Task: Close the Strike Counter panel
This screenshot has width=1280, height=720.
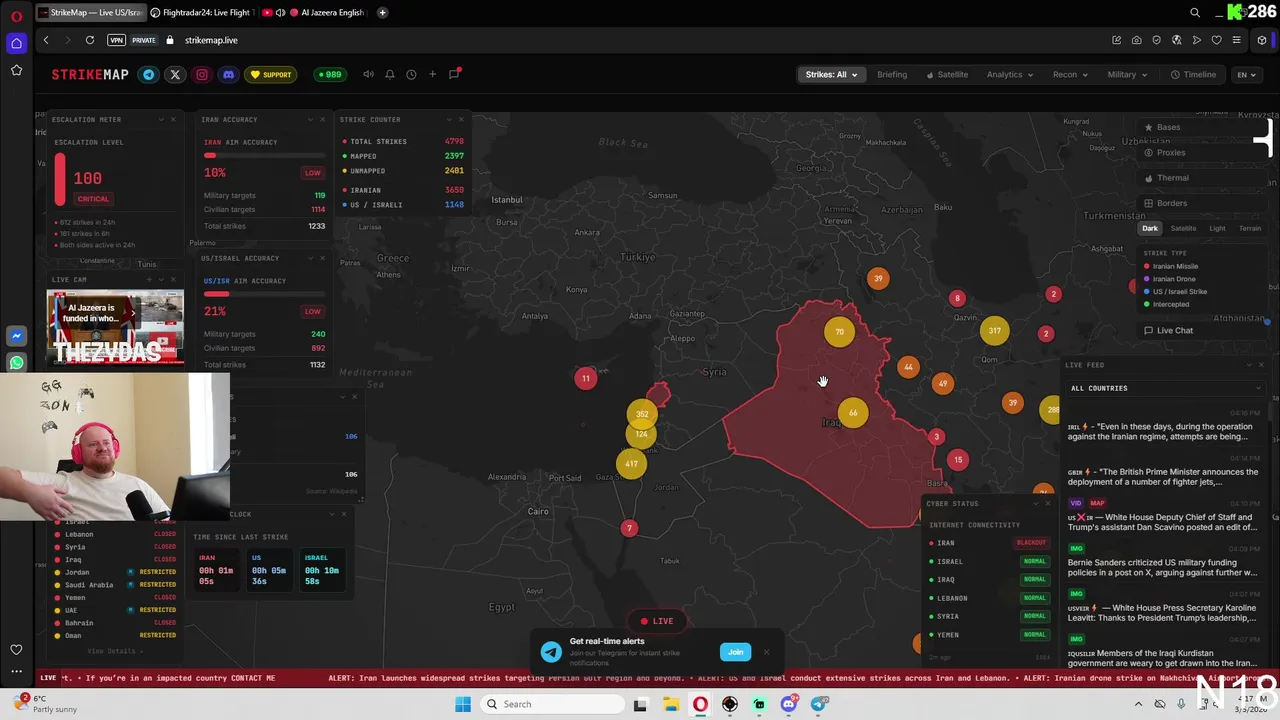Action: click(461, 120)
